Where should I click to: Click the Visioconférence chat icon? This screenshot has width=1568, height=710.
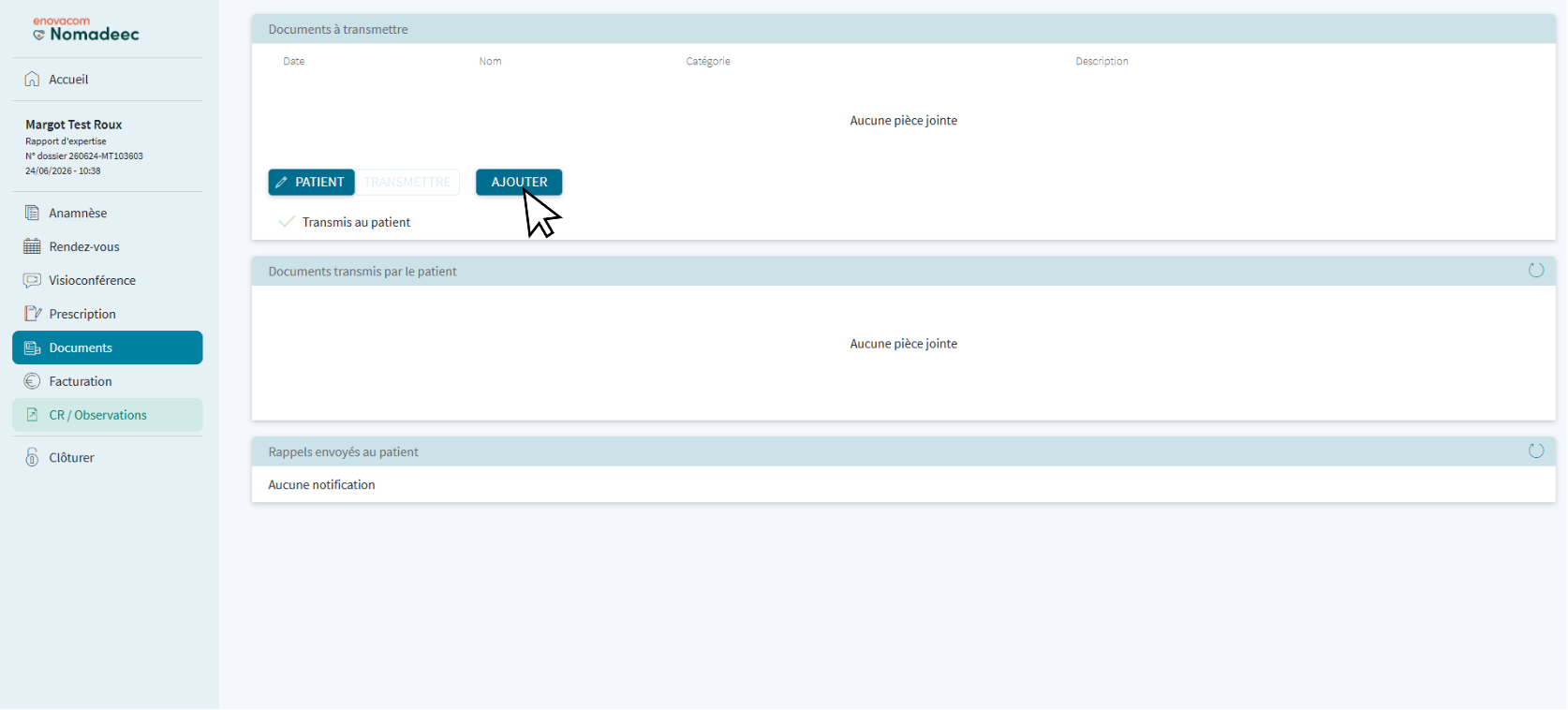coord(32,280)
